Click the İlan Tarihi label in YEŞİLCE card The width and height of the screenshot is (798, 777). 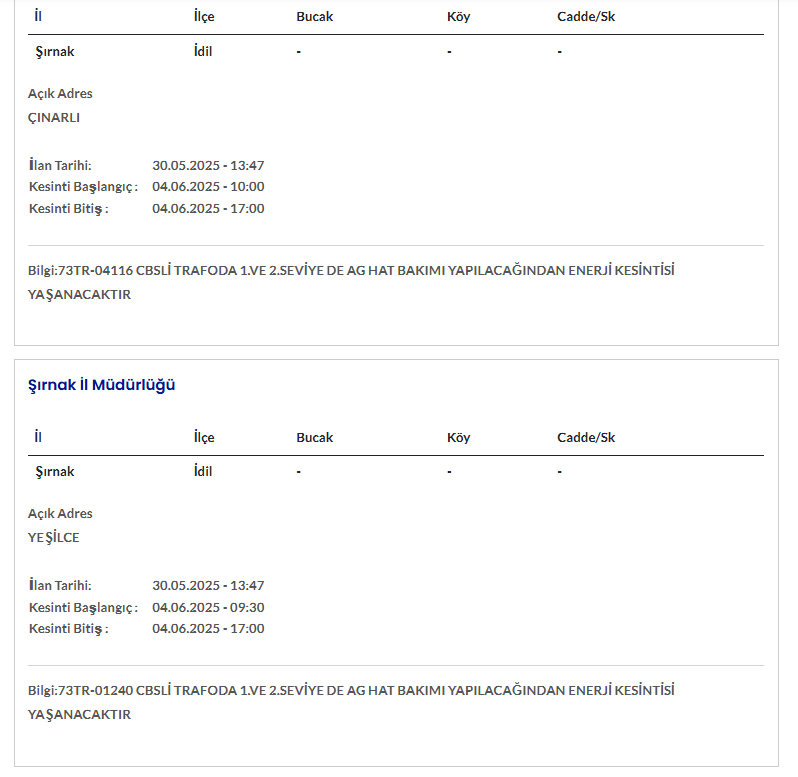[x=60, y=585]
